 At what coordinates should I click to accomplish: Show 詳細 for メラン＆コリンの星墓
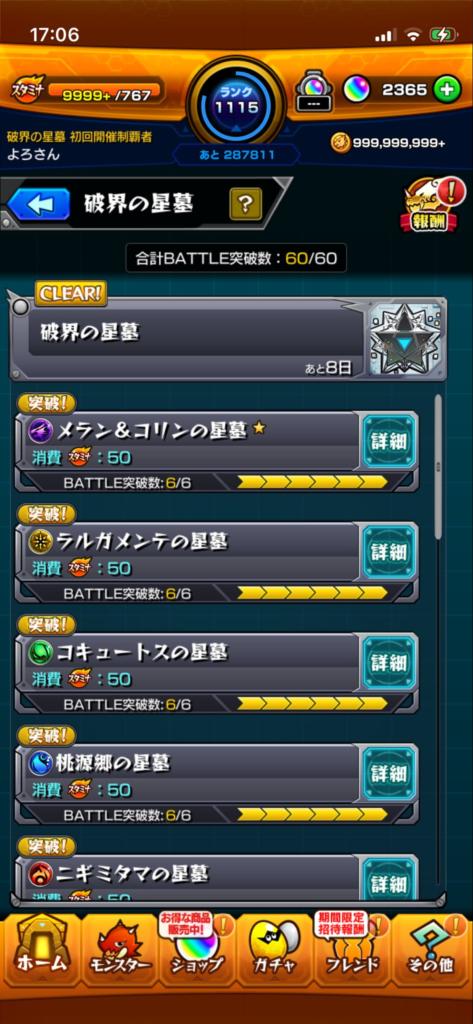point(389,442)
